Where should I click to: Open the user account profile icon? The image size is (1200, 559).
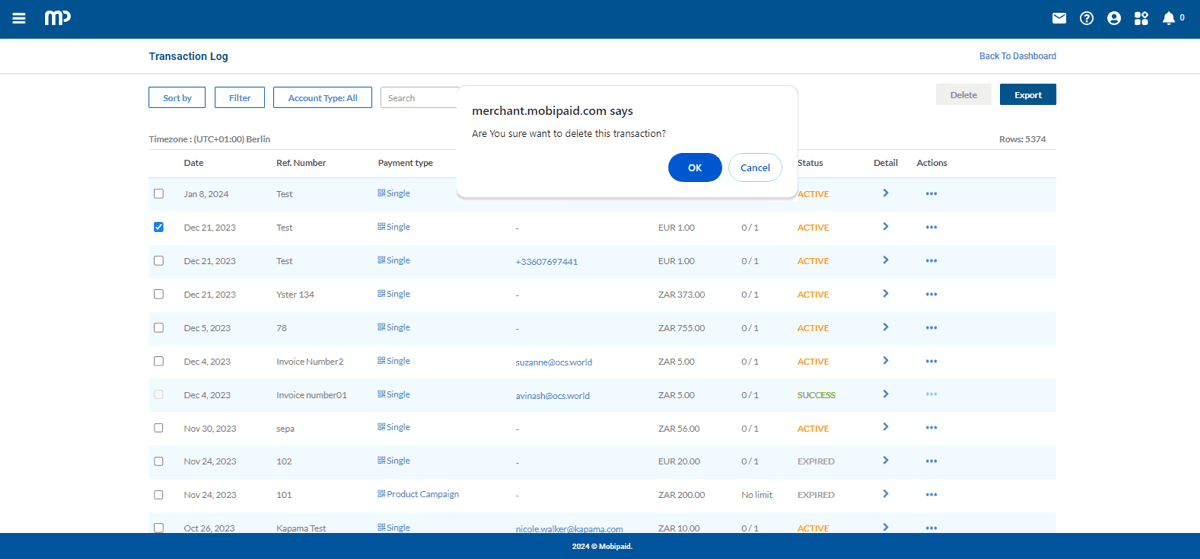1114,18
